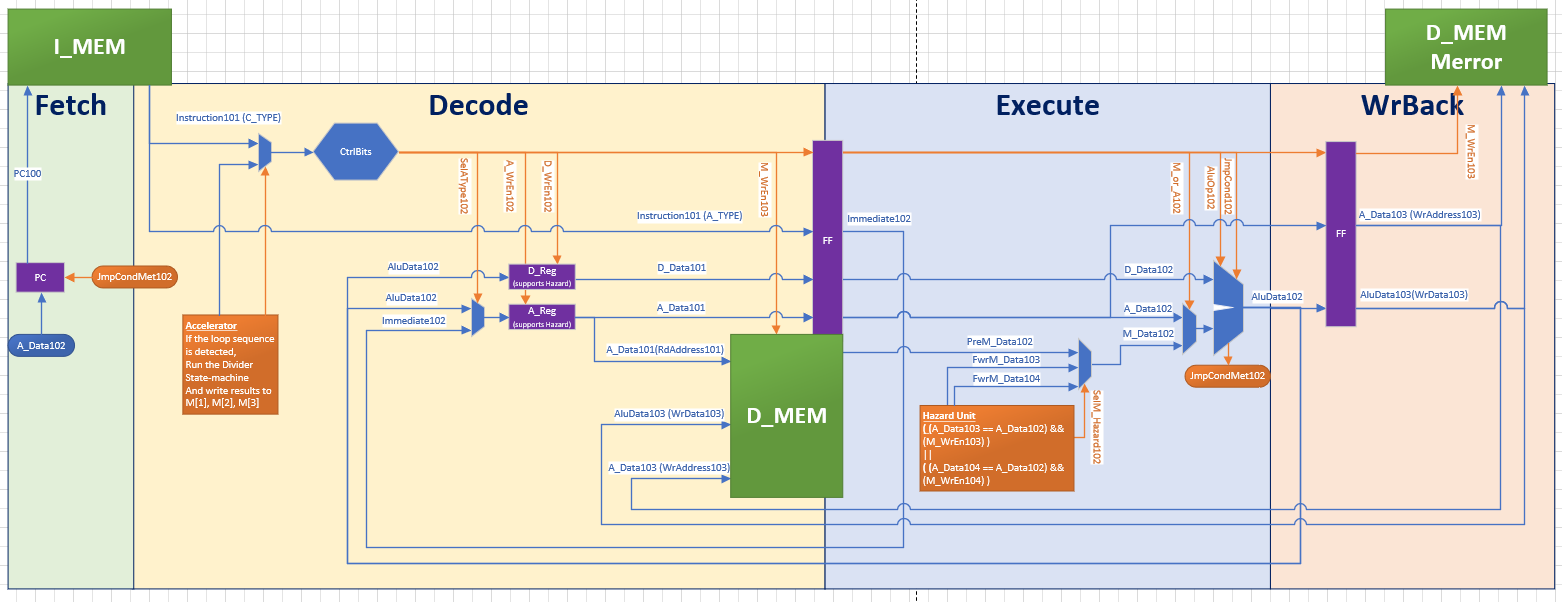Click the A_WrEn102 signal label
The height and width of the screenshot is (602, 1562).
click(509, 186)
